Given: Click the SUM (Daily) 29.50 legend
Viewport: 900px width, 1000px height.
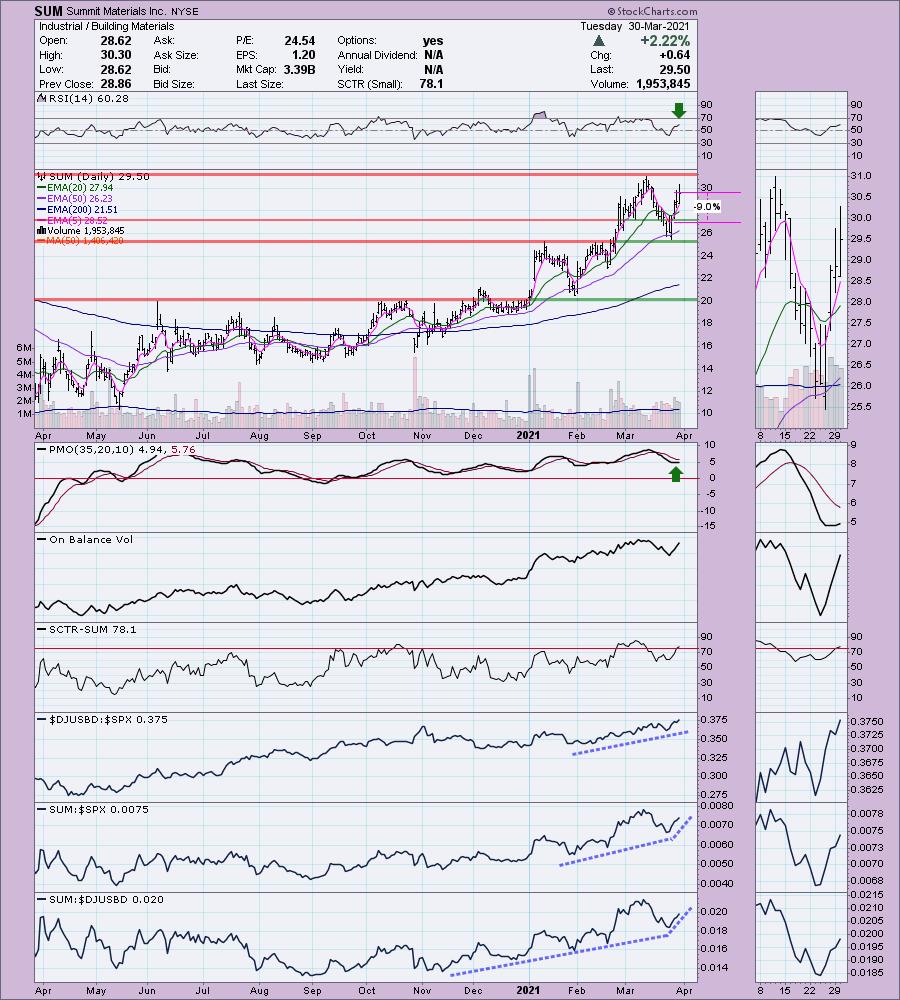Looking at the screenshot, I should click(98, 177).
